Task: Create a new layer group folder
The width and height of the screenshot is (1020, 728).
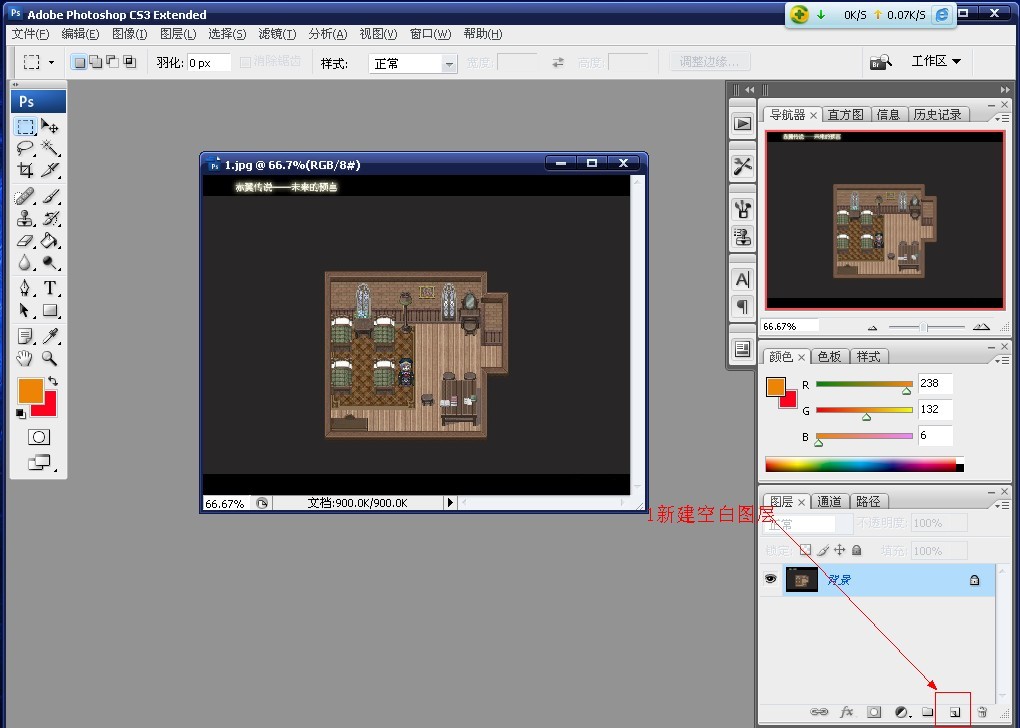Action: coord(928,712)
